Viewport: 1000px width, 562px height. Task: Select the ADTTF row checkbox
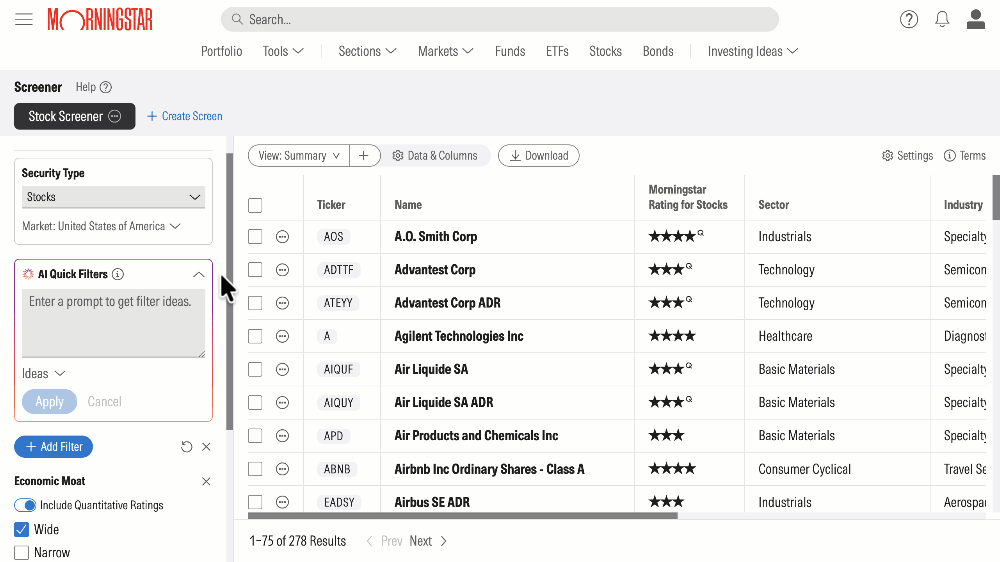point(255,270)
